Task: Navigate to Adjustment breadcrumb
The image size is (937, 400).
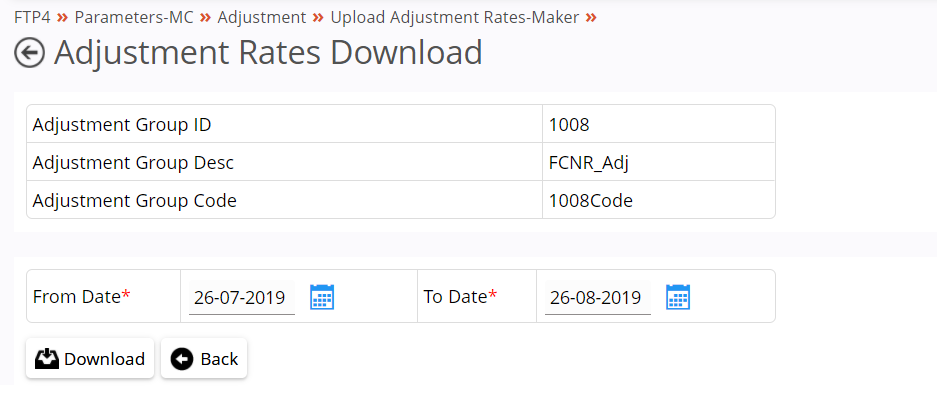Action: [262, 18]
